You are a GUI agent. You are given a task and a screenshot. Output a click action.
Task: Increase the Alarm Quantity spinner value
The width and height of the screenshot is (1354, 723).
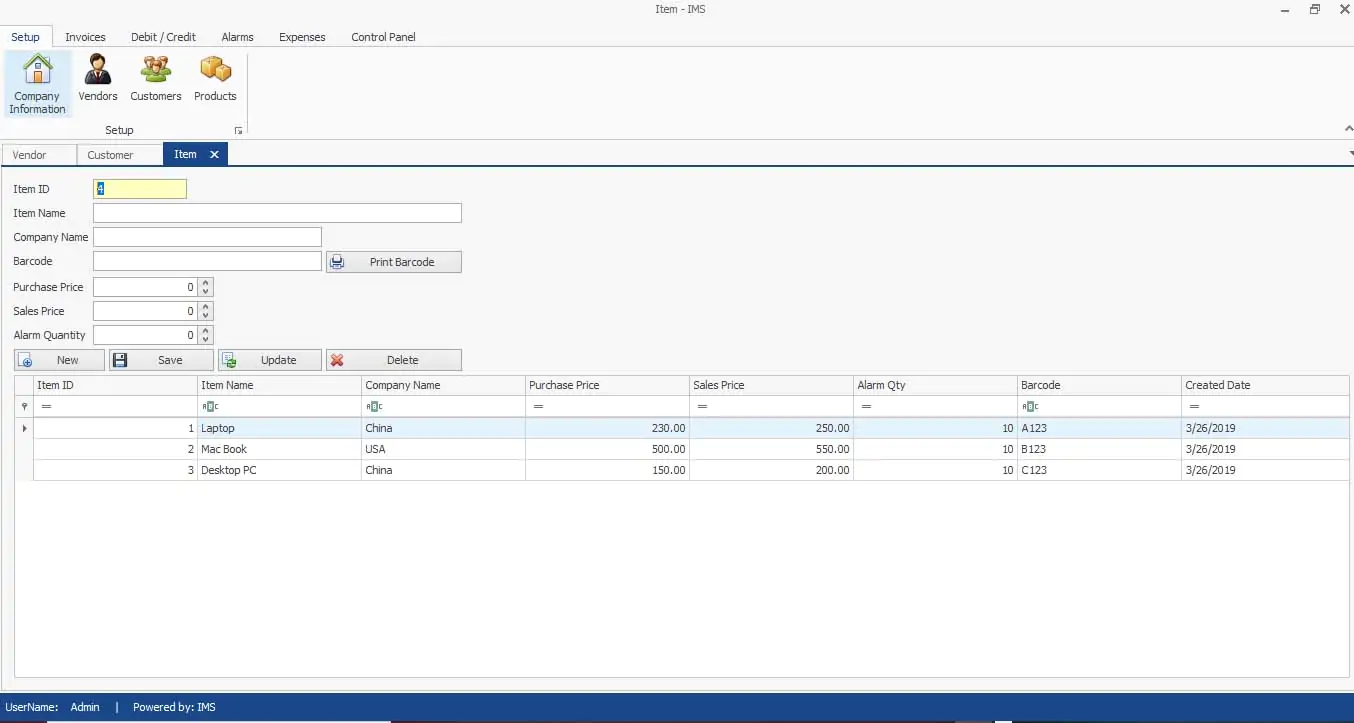205,331
